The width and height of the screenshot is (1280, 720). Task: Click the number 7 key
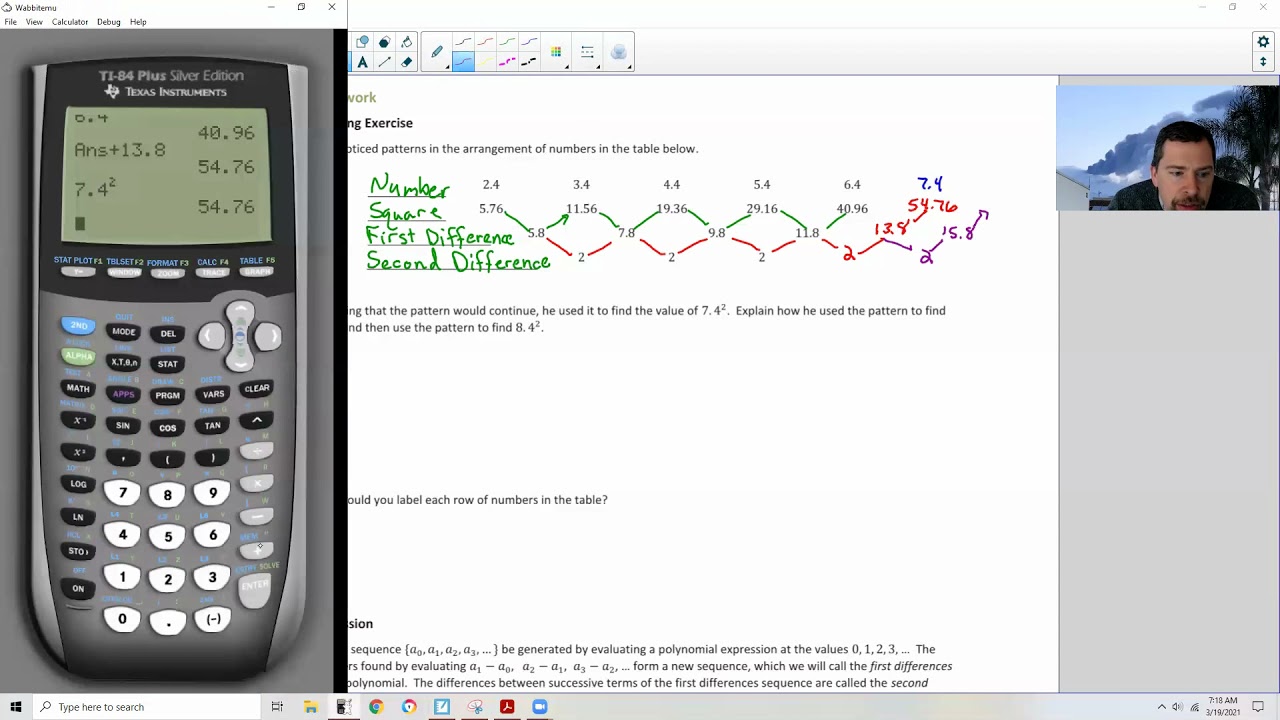[122, 492]
